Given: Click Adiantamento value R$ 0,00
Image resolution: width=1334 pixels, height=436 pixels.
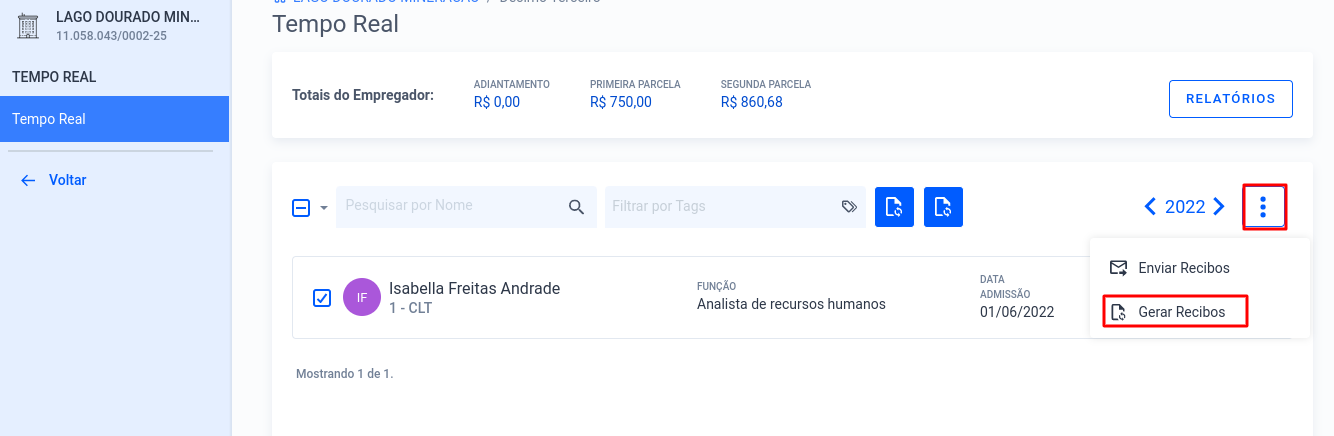Looking at the screenshot, I should point(497,102).
